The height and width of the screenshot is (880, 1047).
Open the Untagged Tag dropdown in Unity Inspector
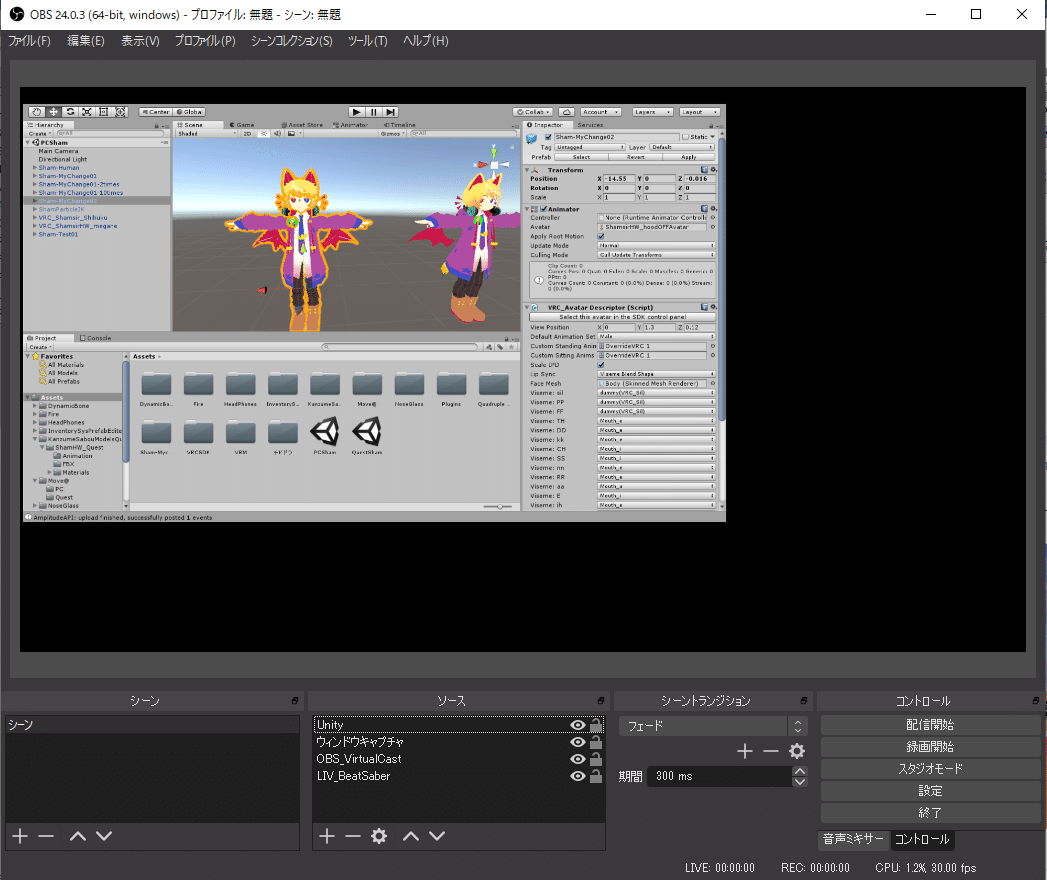(x=590, y=147)
